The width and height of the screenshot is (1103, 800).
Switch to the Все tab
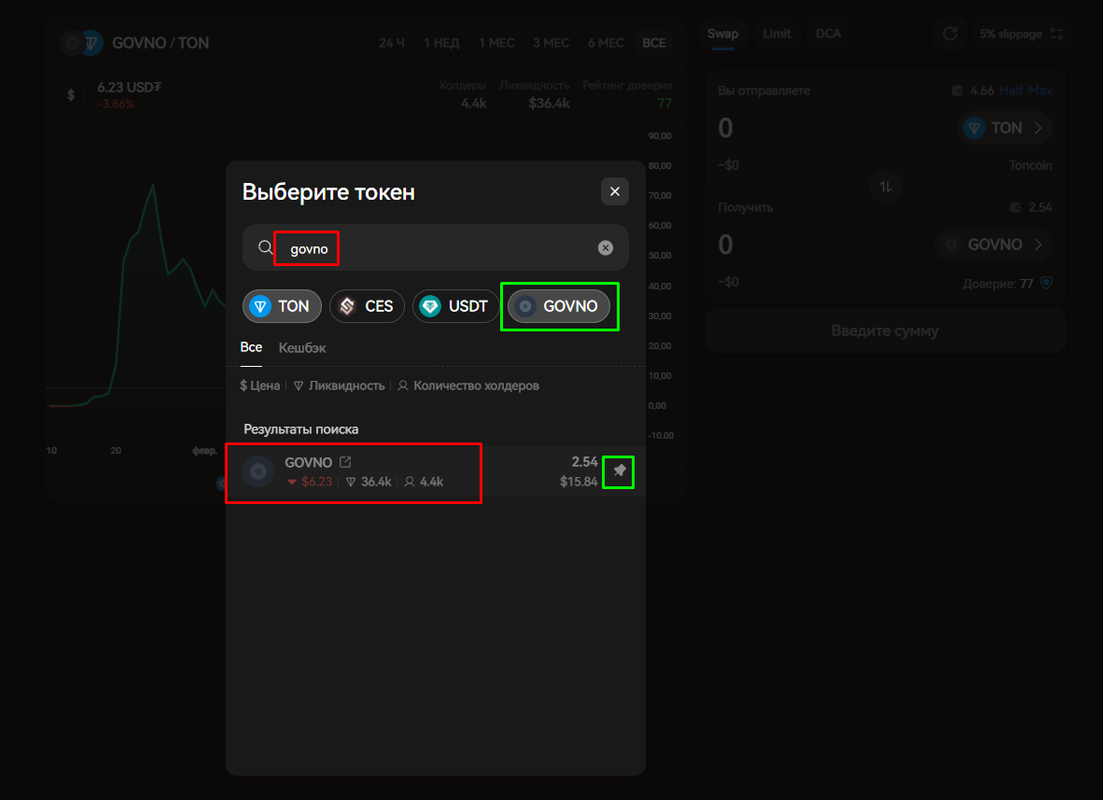tap(251, 348)
